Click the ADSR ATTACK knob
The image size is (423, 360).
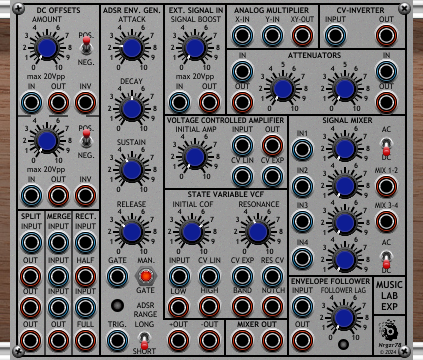(x=132, y=48)
